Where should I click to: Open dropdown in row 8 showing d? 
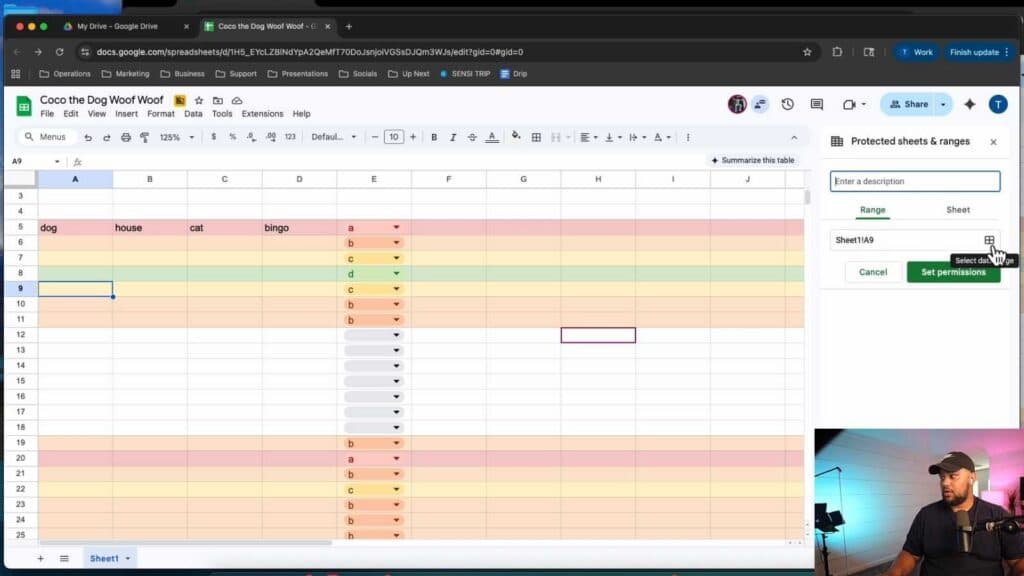point(396,274)
